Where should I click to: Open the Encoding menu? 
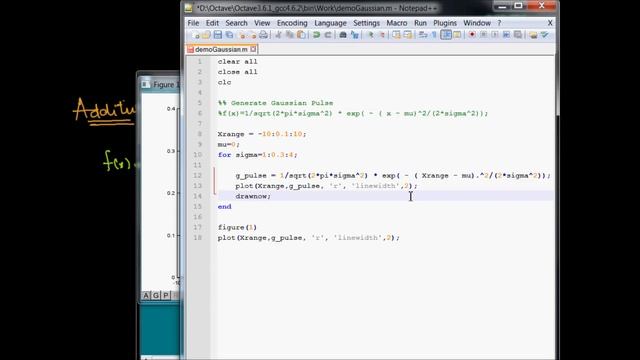point(292,23)
